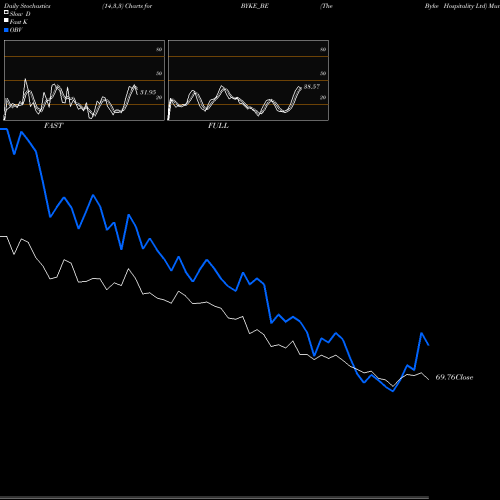Click the 69.76Close price label

454,377
